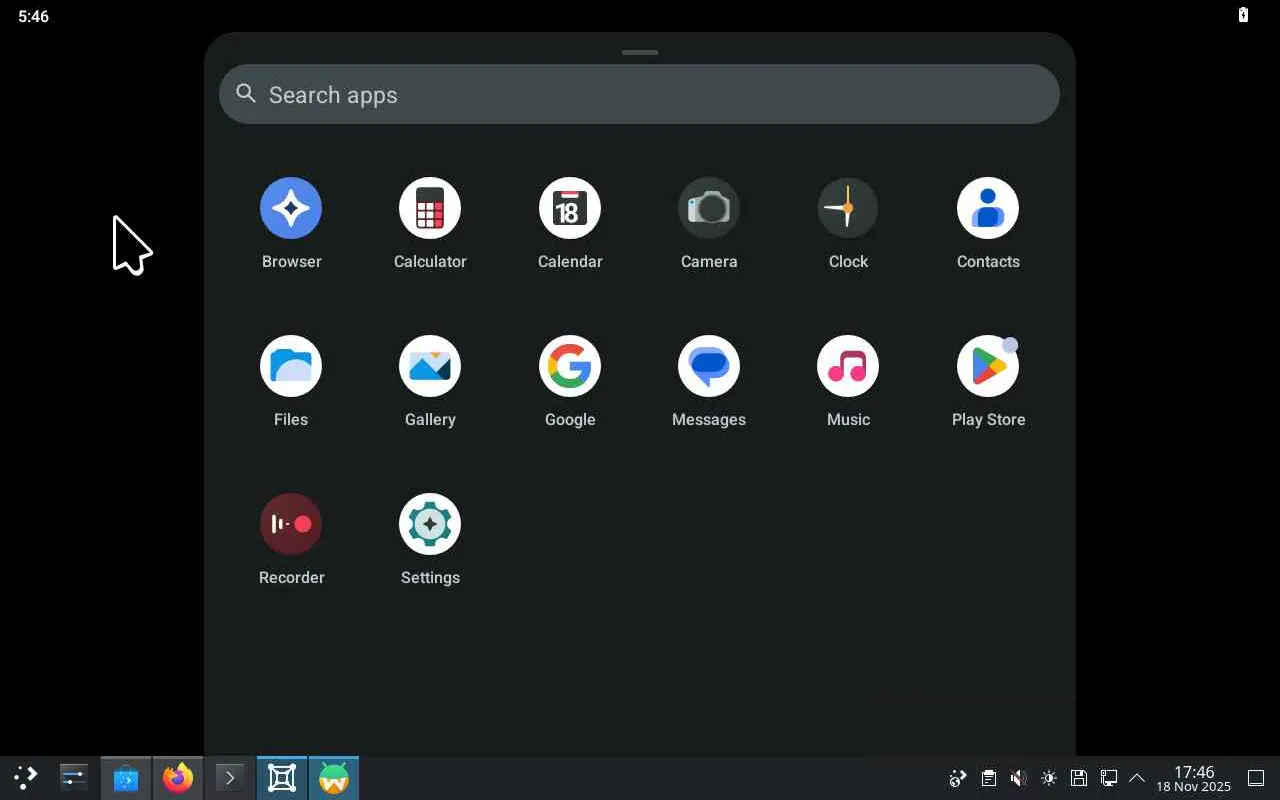Open the clipboard tray widget
This screenshot has height=800, width=1280.
coord(988,778)
